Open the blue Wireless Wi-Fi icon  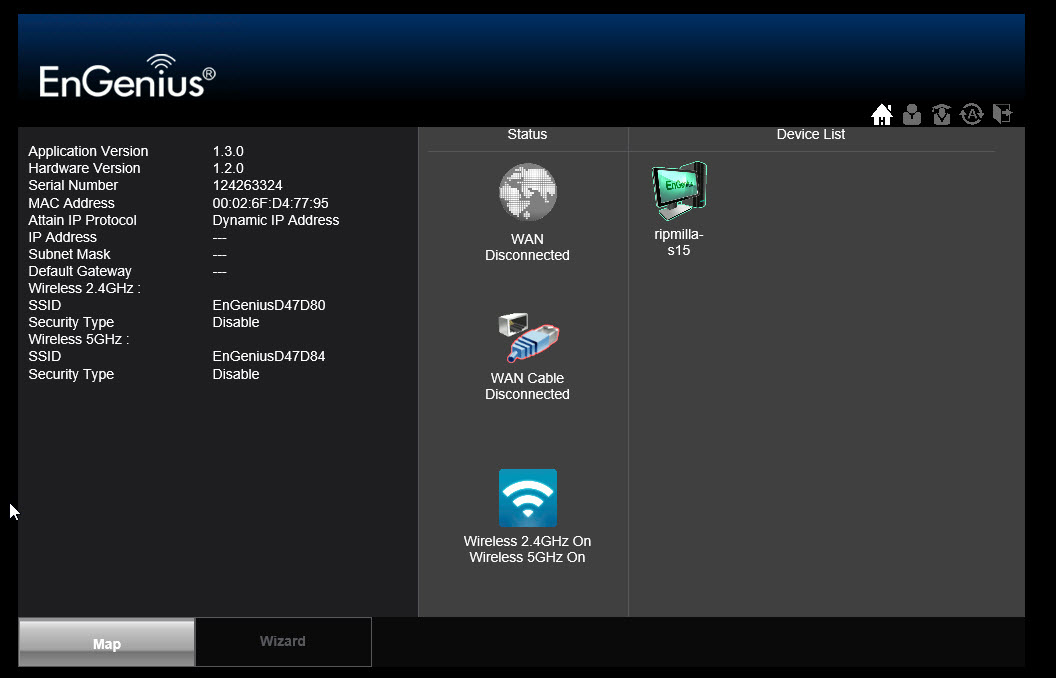tap(527, 498)
